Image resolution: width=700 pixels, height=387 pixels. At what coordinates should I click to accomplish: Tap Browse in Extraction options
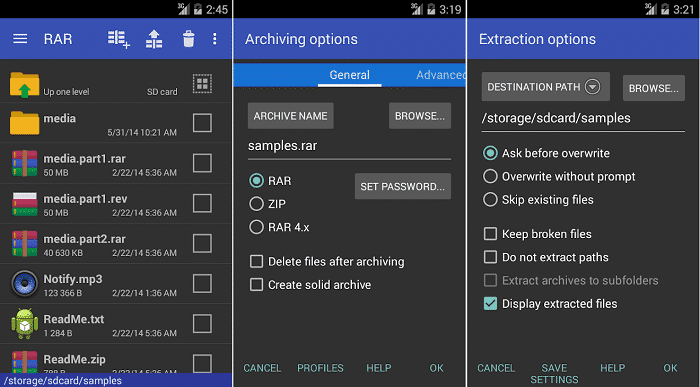tap(654, 88)
